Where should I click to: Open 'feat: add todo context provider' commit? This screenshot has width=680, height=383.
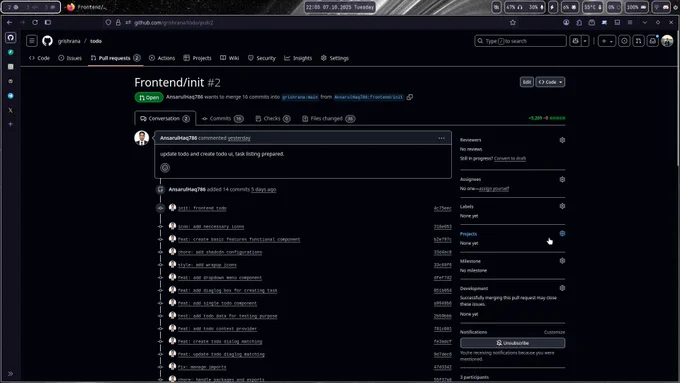coord(217,329)
